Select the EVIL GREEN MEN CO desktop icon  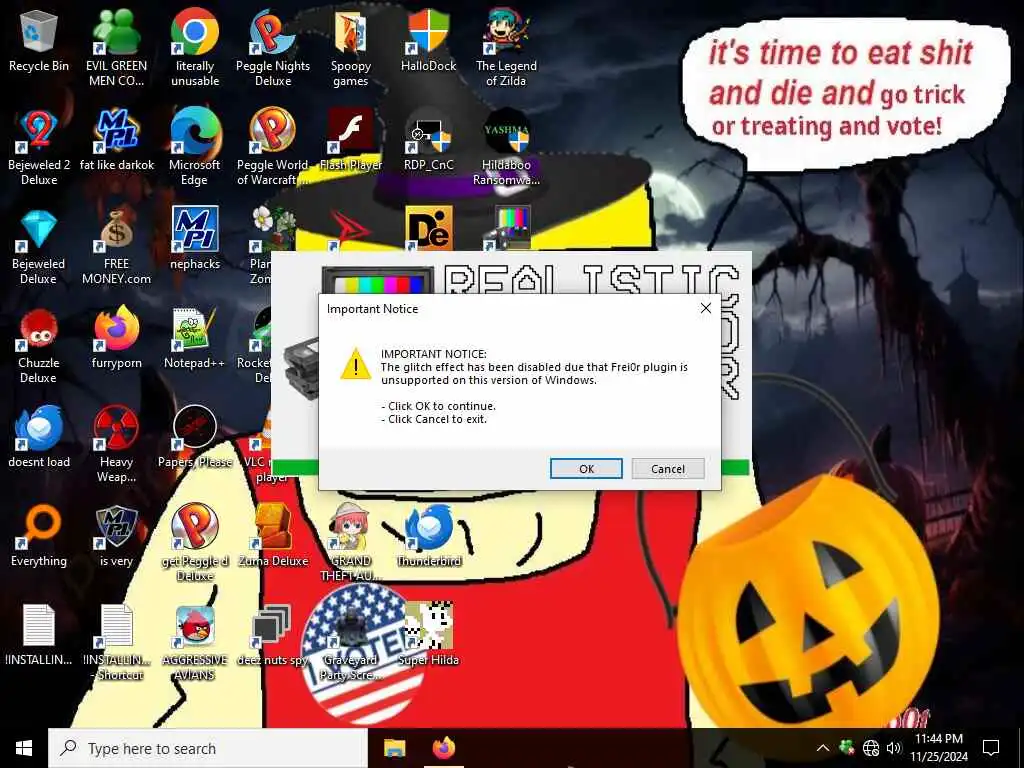(116, 49)
